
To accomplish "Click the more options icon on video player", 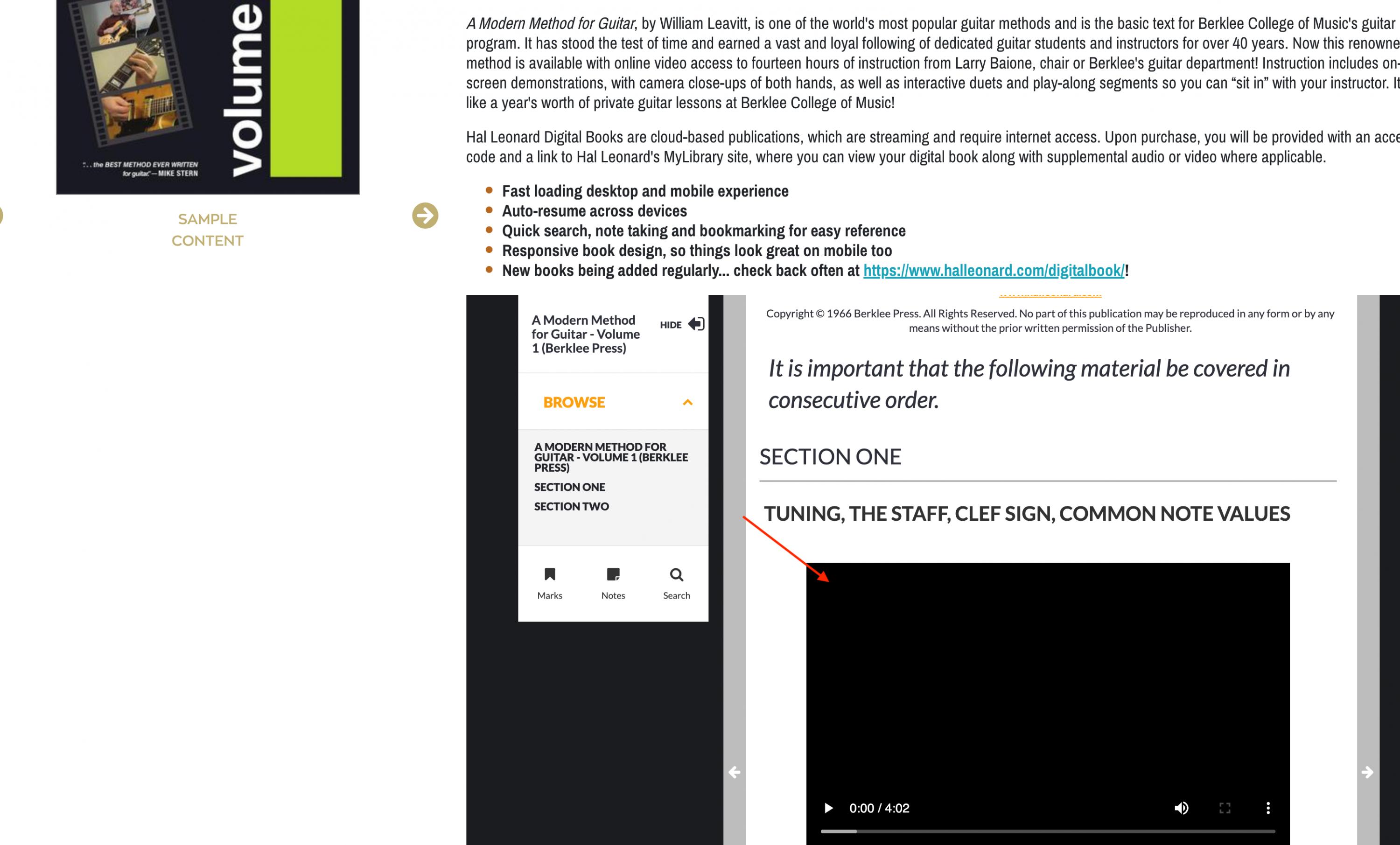I will click(1267, 808).
